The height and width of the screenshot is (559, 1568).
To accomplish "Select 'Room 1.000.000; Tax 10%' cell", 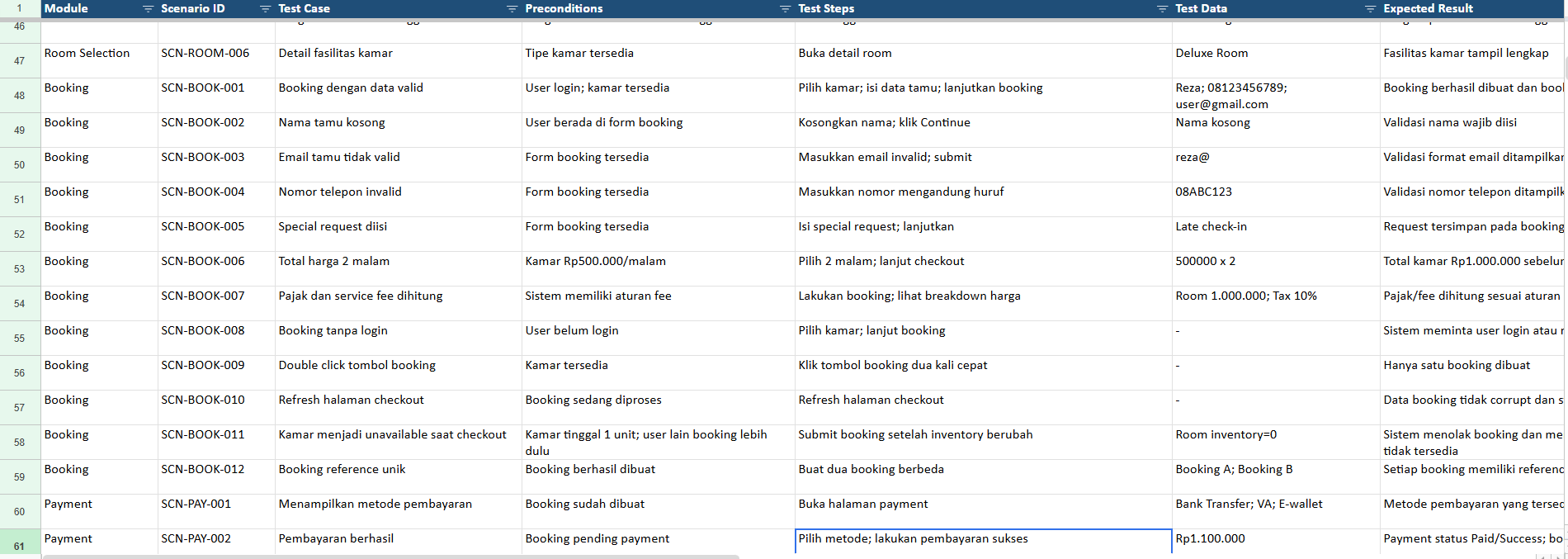I will click(x=1276, y=304).
